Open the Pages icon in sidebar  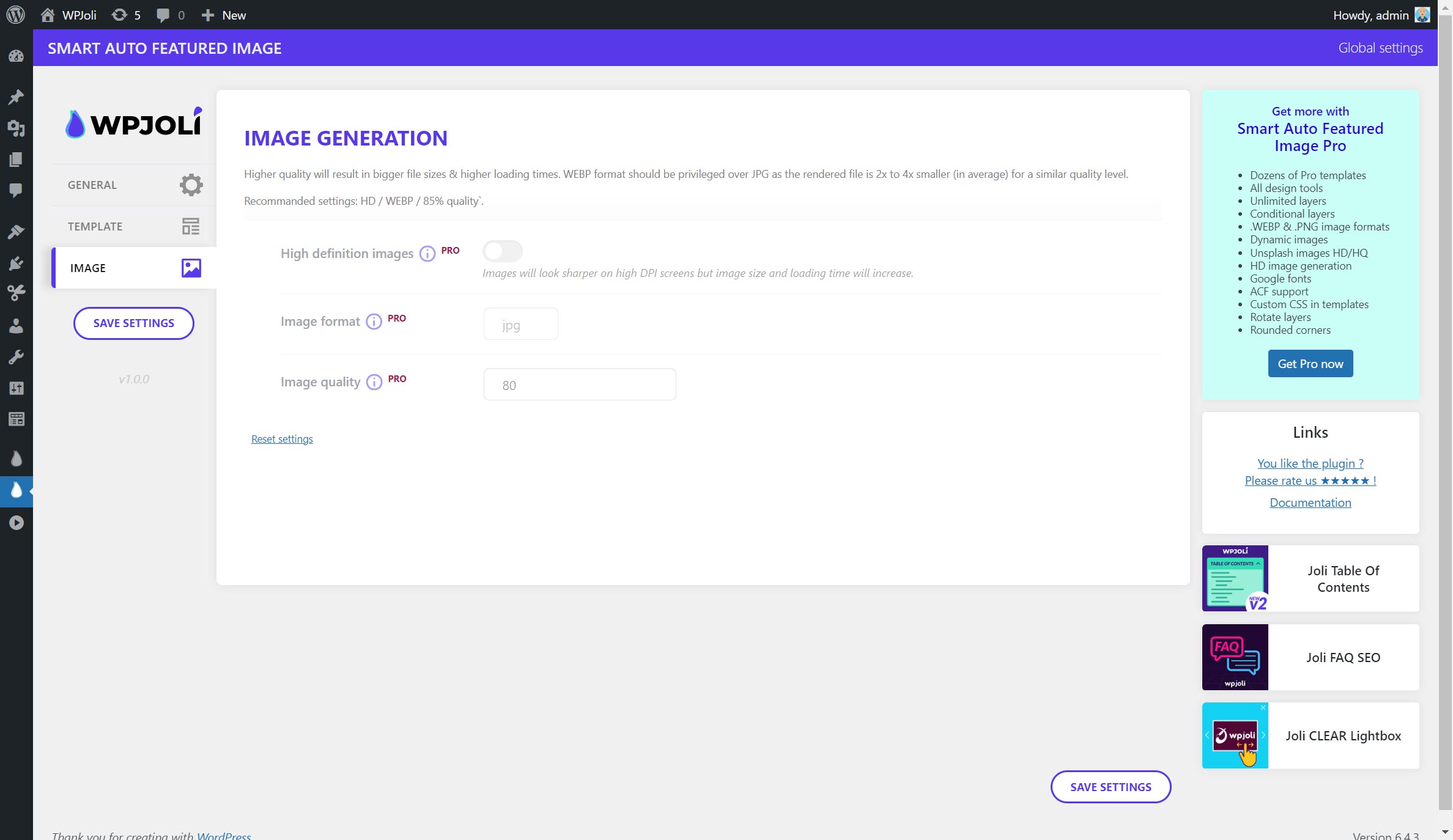(x=17, y=160)
